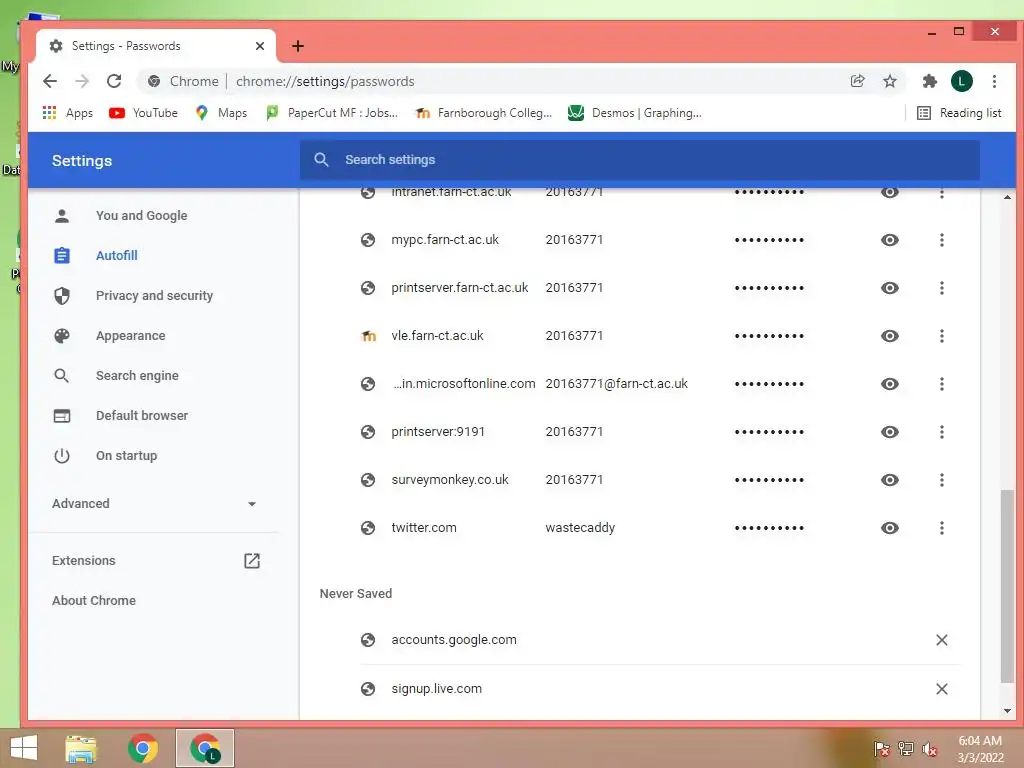Screen dimensions: 1024x768
Task: Click the wastecaddy username field
Action: [580, 528]
